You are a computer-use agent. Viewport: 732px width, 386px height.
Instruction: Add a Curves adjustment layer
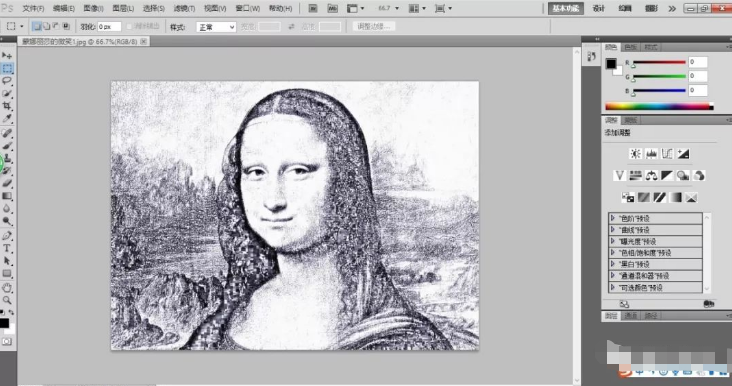(x=667, y=154)
